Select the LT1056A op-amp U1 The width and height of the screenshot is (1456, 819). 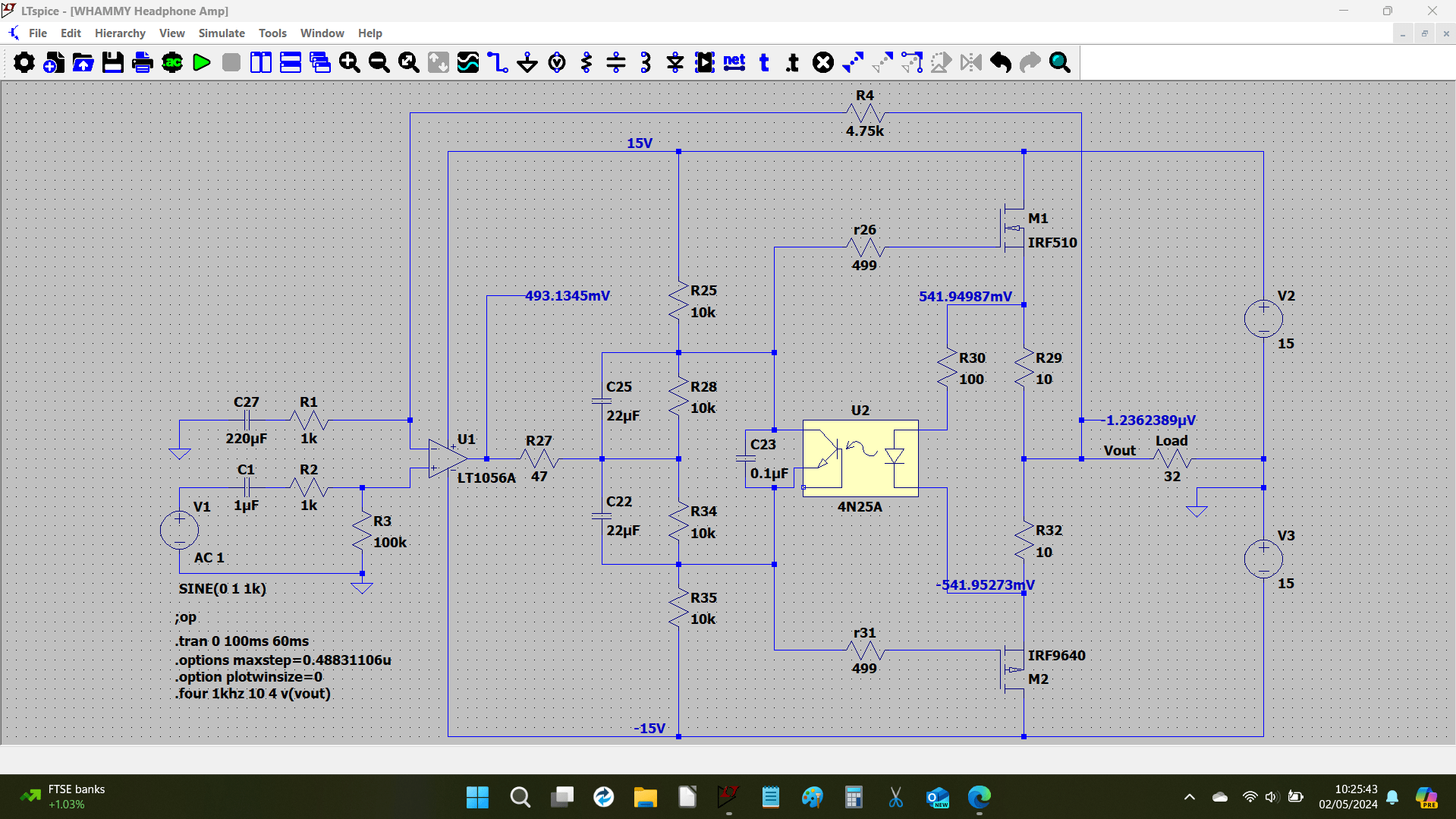(448, 458)
